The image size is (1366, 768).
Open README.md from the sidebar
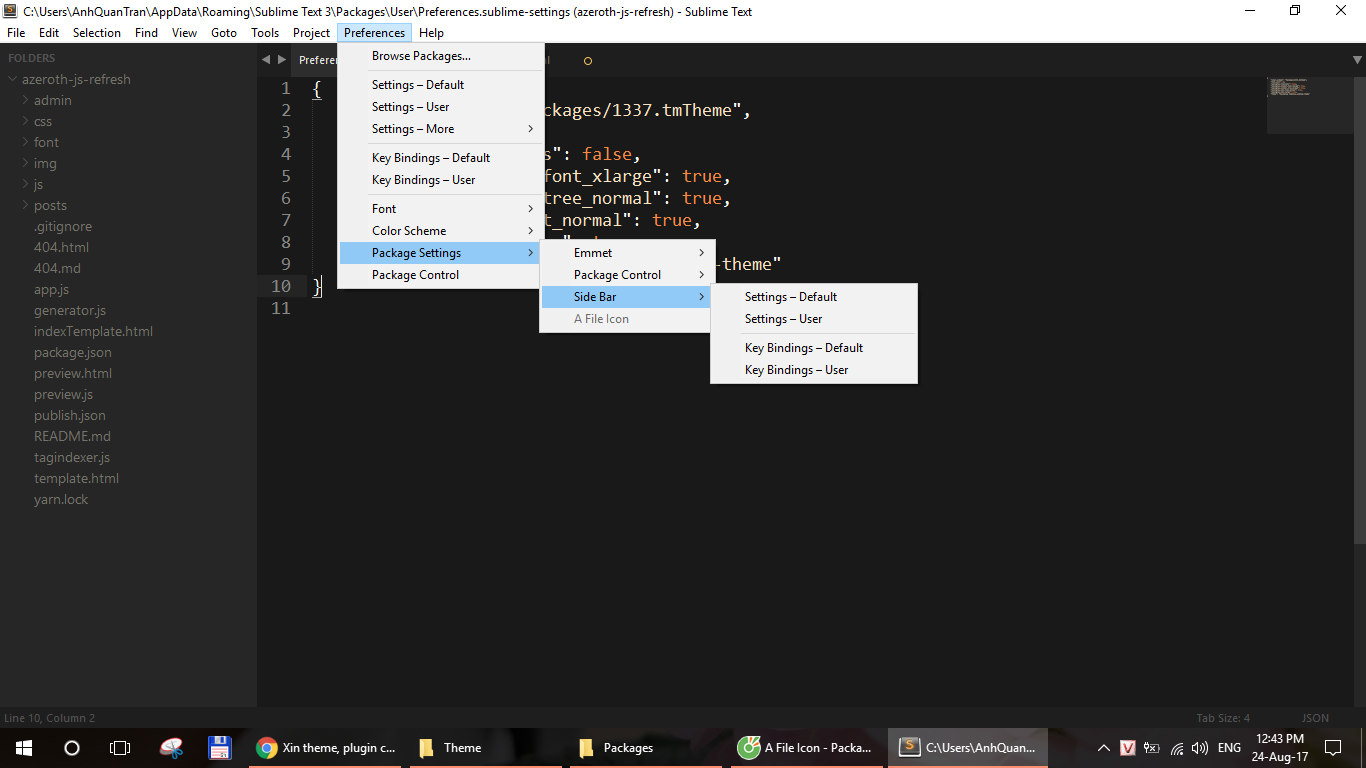[72, 436]
